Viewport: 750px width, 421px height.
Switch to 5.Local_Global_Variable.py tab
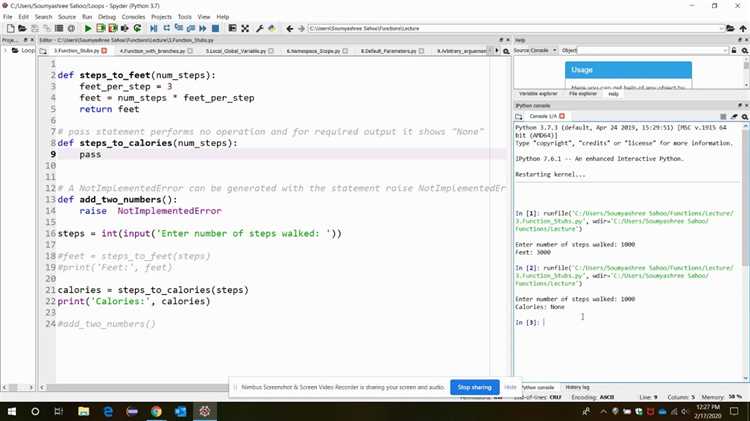tap(236, 51)
